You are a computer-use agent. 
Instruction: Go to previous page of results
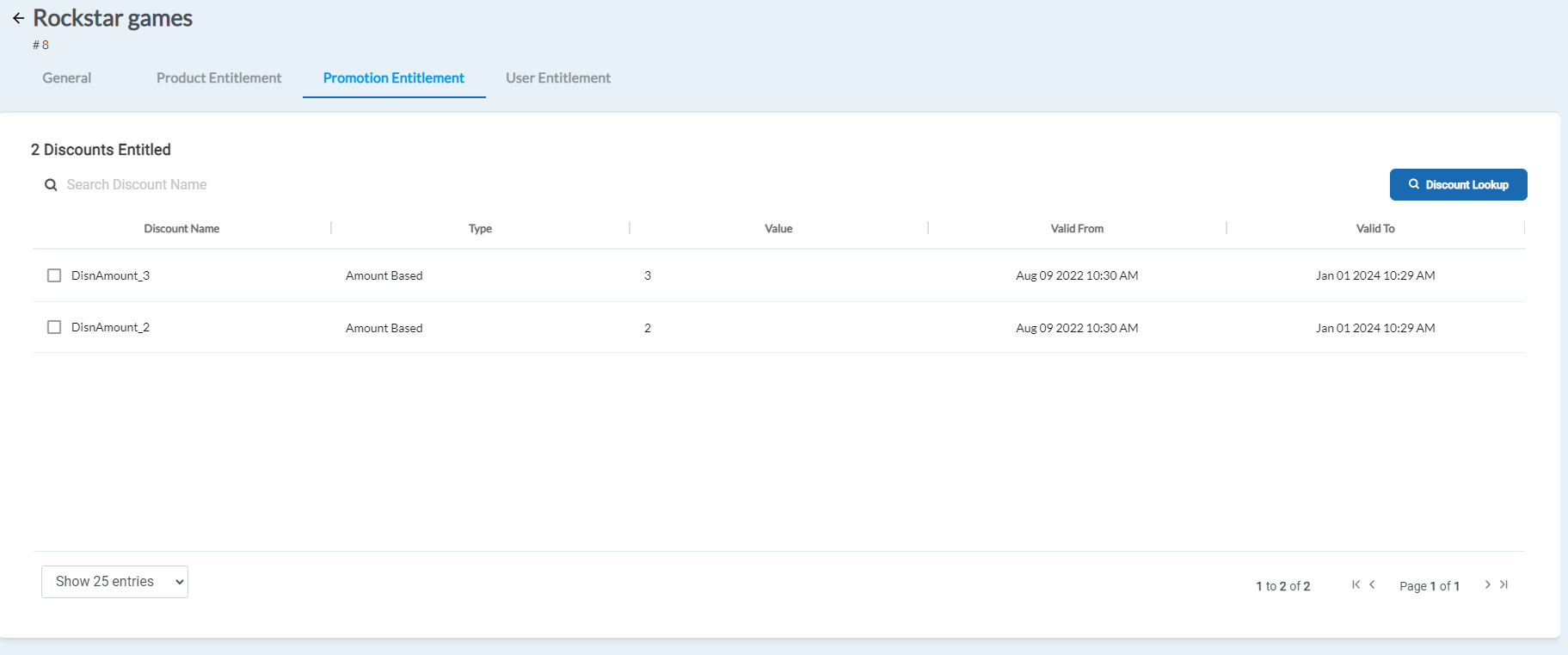(x=1372, y=584)
